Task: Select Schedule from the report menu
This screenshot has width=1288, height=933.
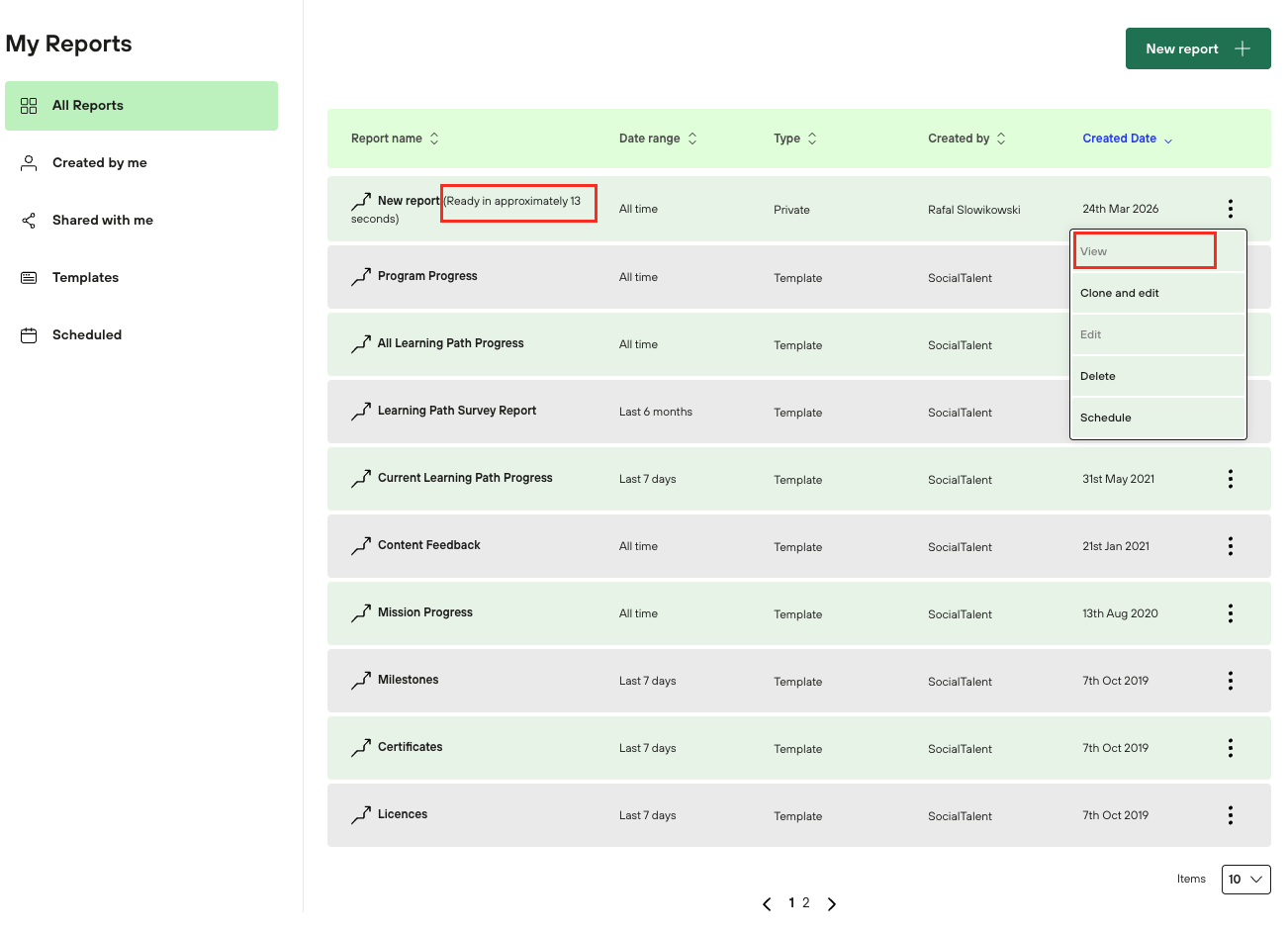Action: 1105,418
